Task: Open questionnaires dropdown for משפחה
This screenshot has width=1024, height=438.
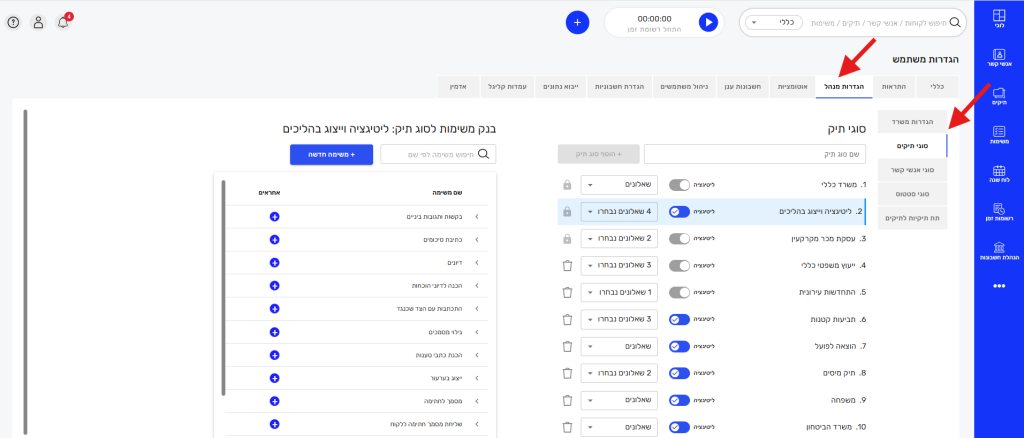Action: [x=617, y=400]
